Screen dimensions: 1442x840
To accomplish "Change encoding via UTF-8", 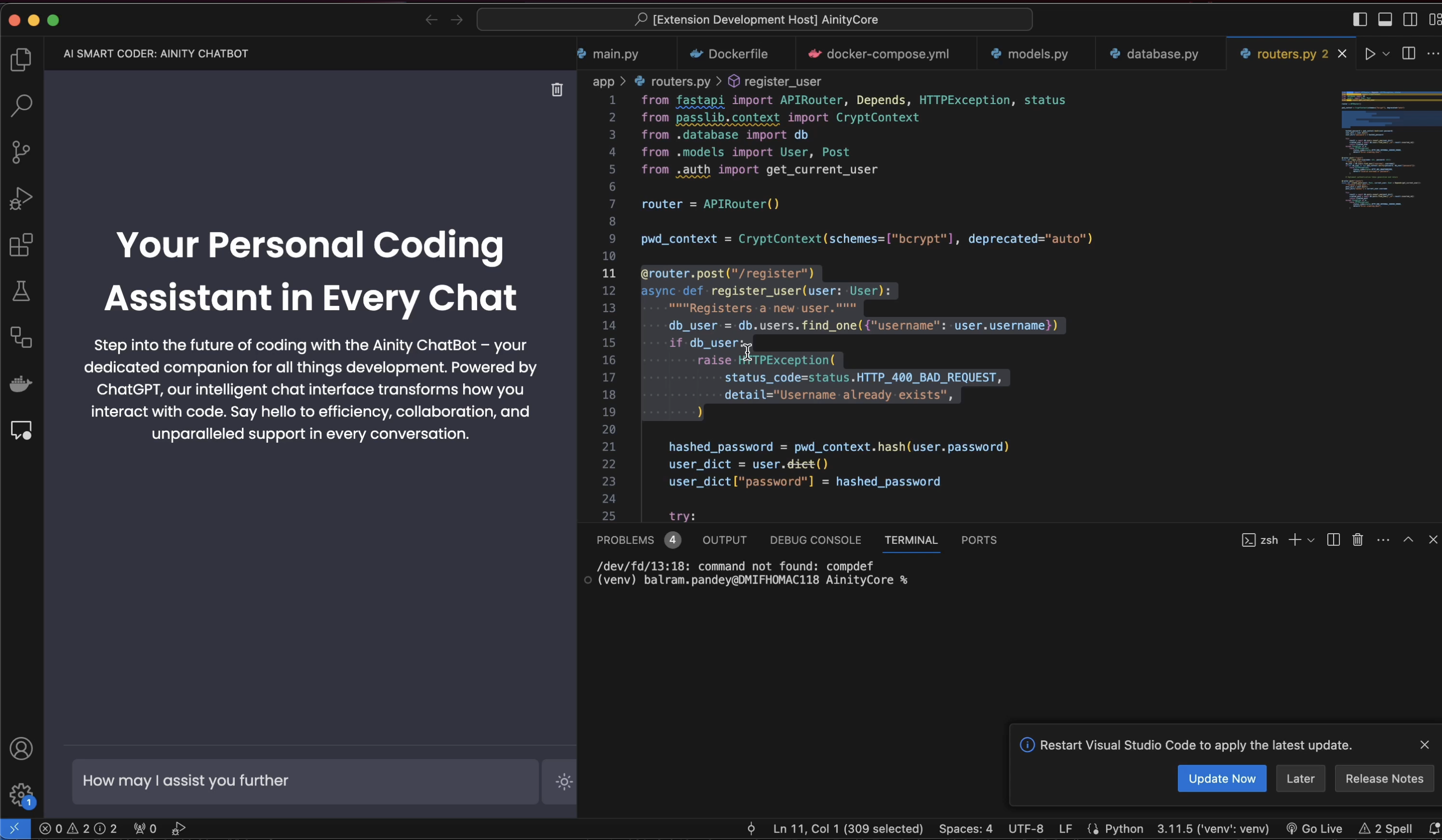I will [1025, 828].
